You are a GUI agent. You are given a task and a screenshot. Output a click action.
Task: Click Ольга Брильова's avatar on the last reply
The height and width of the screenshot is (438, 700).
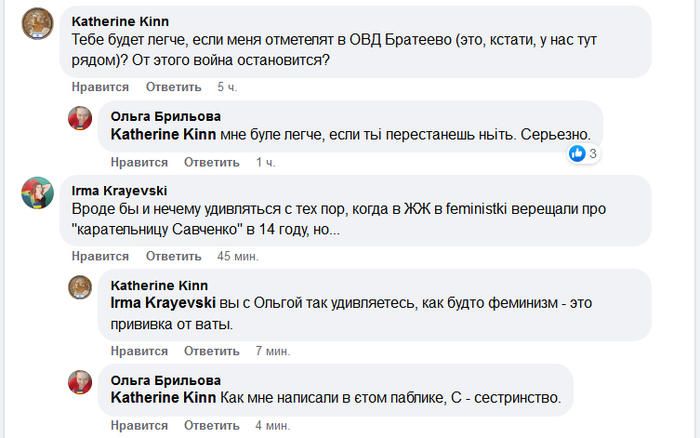[x=80, y=381]
